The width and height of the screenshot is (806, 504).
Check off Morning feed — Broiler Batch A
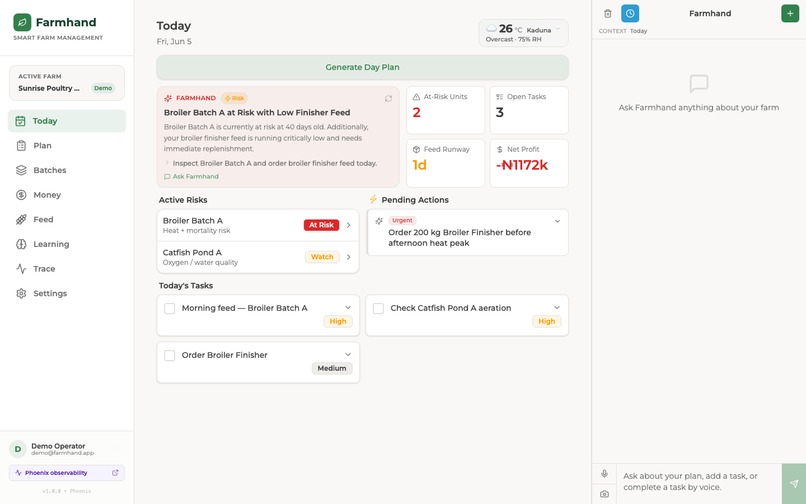point(169,308)
